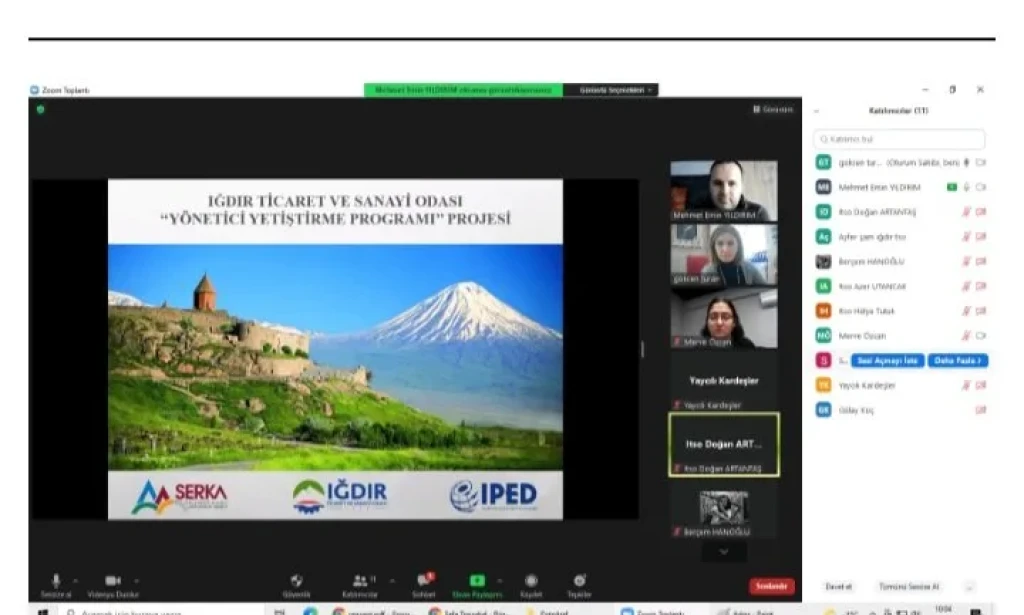Screen dimensions: 1024x615
Task: Click Berçem HANOĞLU profile picture in list
Action: (824, 261)
